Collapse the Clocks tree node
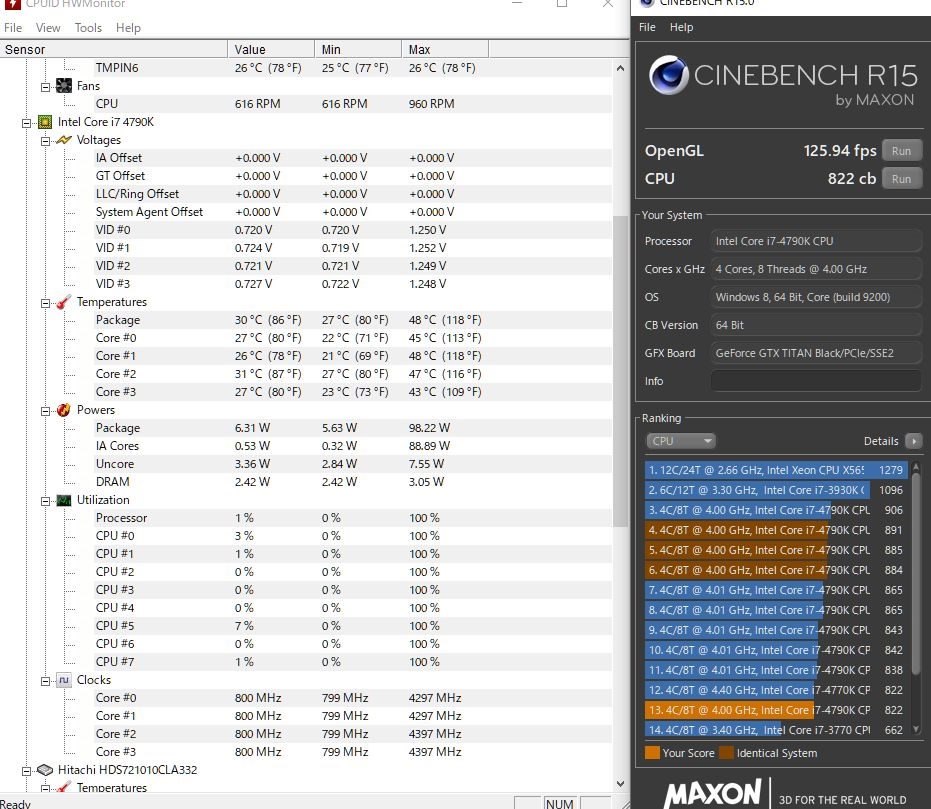The width and height of the screenshot is (931, 809). [x=45, y=681]
